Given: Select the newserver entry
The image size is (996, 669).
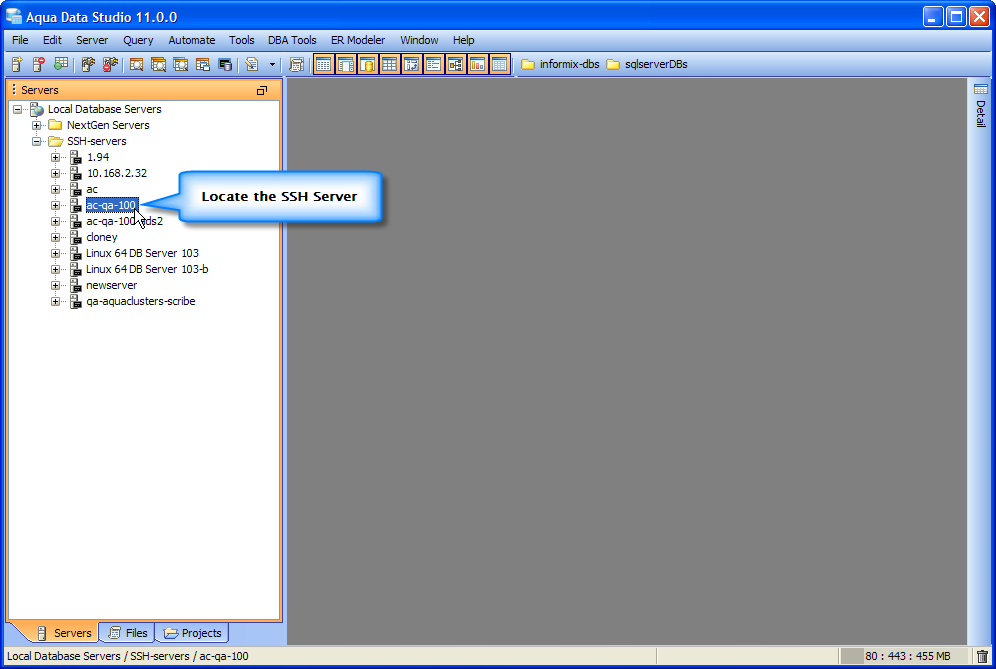Looking at the screenshot, I should (x=111, y=285).
